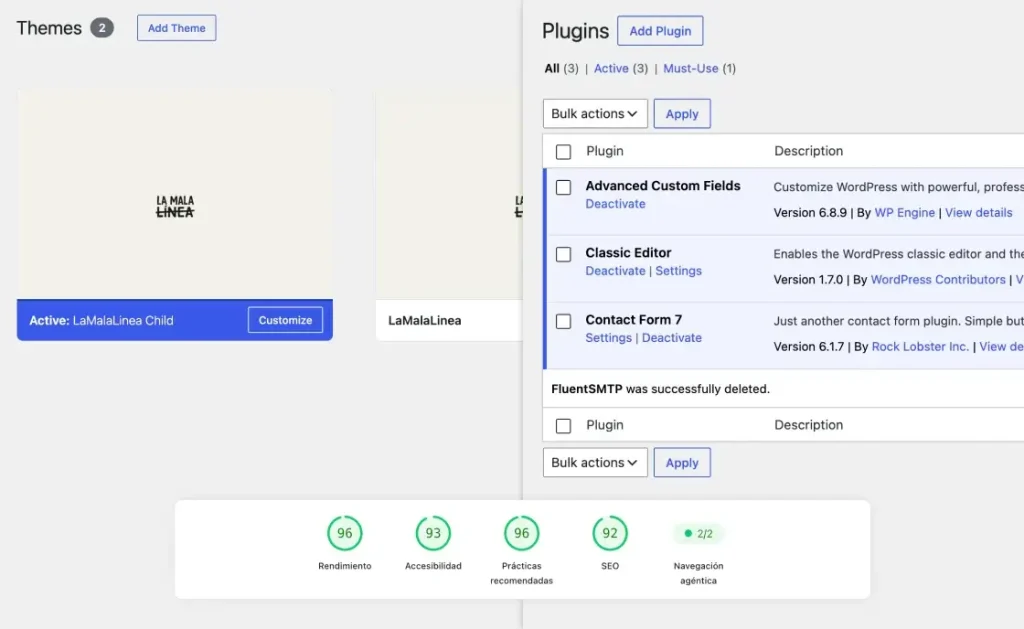This screenshot has height=629, width=1024.
Task: Click the Rendimiento score gauge 96
Action: (345, 534)
